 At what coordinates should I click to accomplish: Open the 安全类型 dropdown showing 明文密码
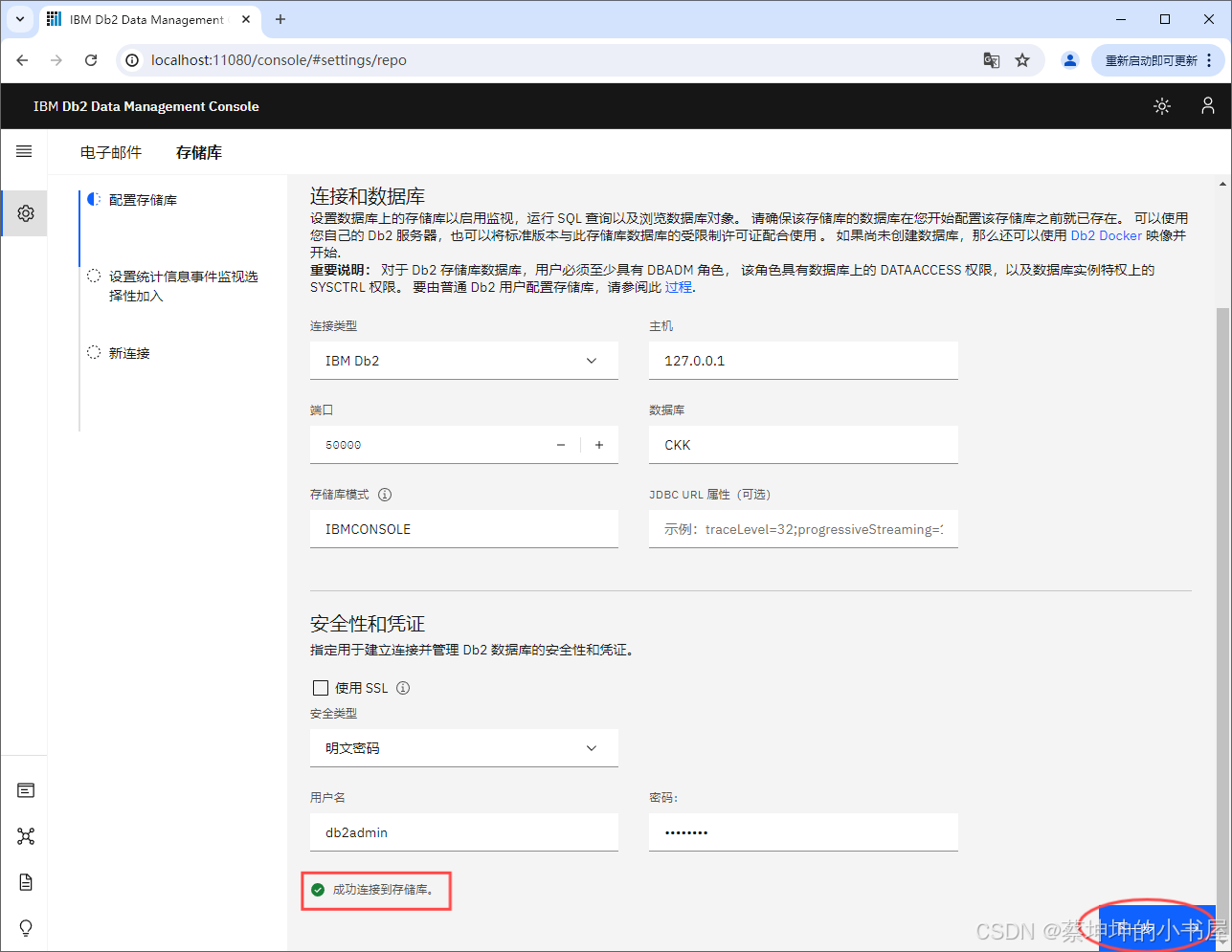(x=463, y=747)
